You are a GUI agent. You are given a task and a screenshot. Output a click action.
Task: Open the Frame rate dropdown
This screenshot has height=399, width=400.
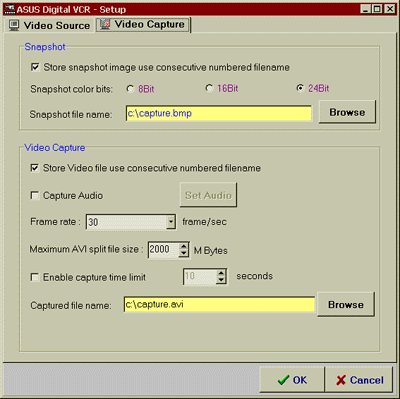171,222
